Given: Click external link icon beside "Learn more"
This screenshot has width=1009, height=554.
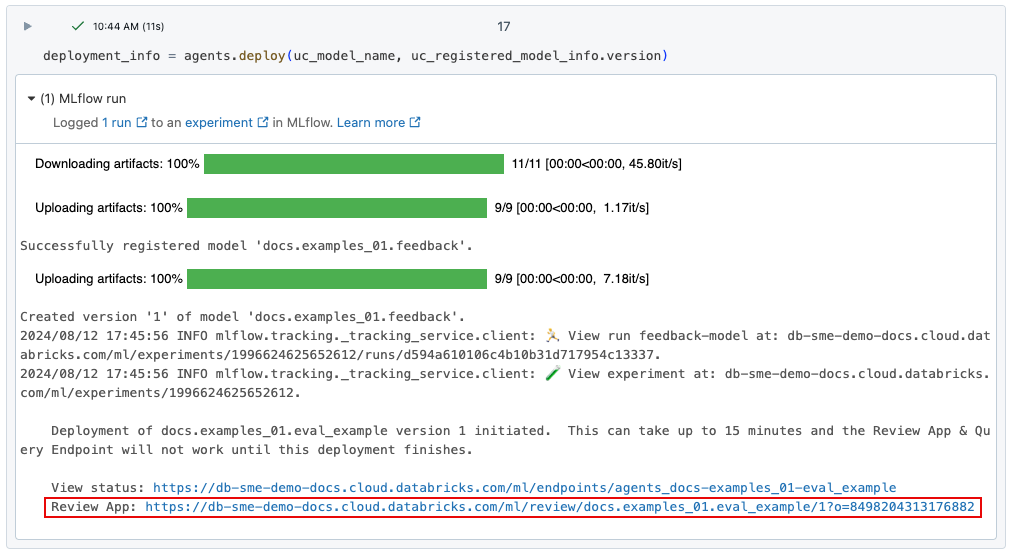Looking at the screenshot, I should pyautogui.click(x=415, y=123).
